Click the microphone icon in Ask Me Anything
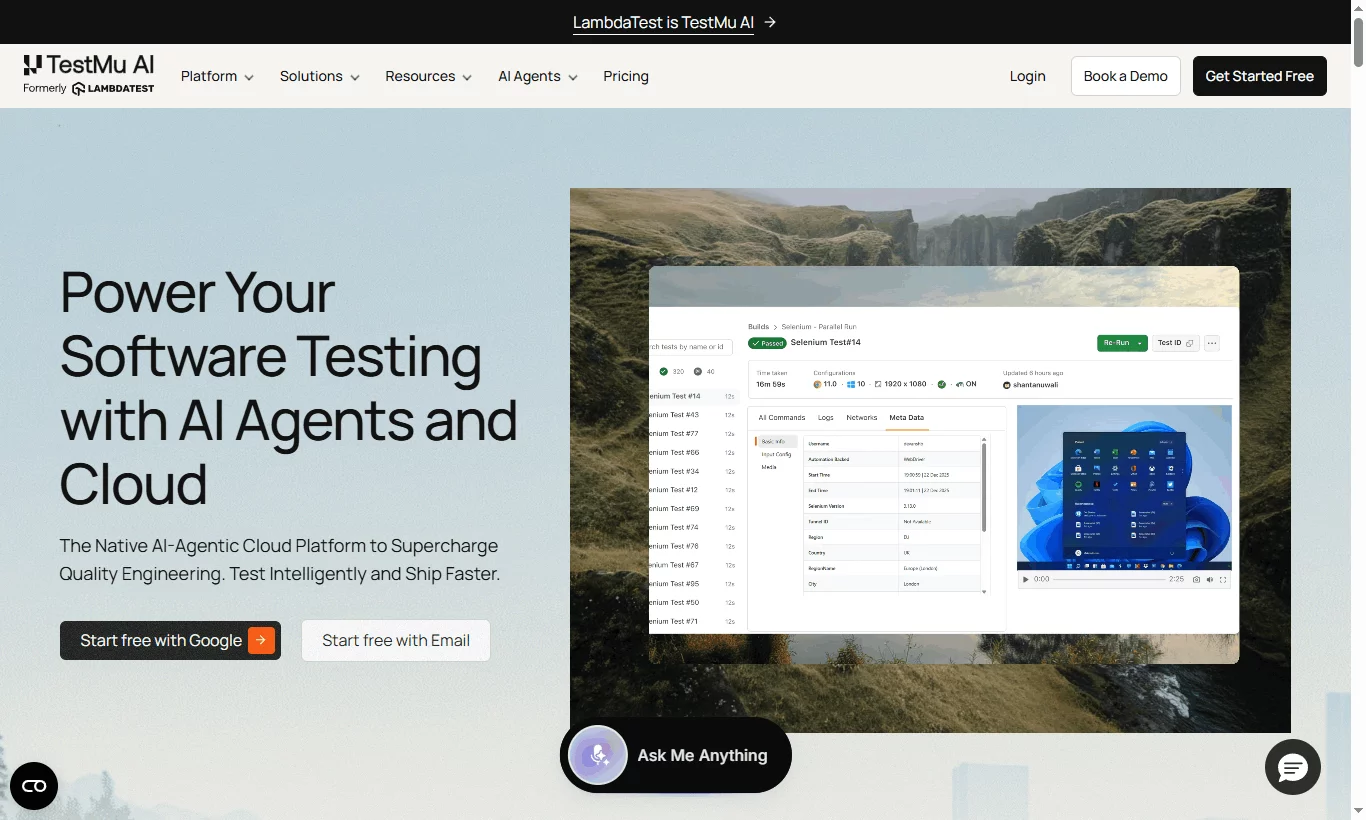 coord(598,755)
